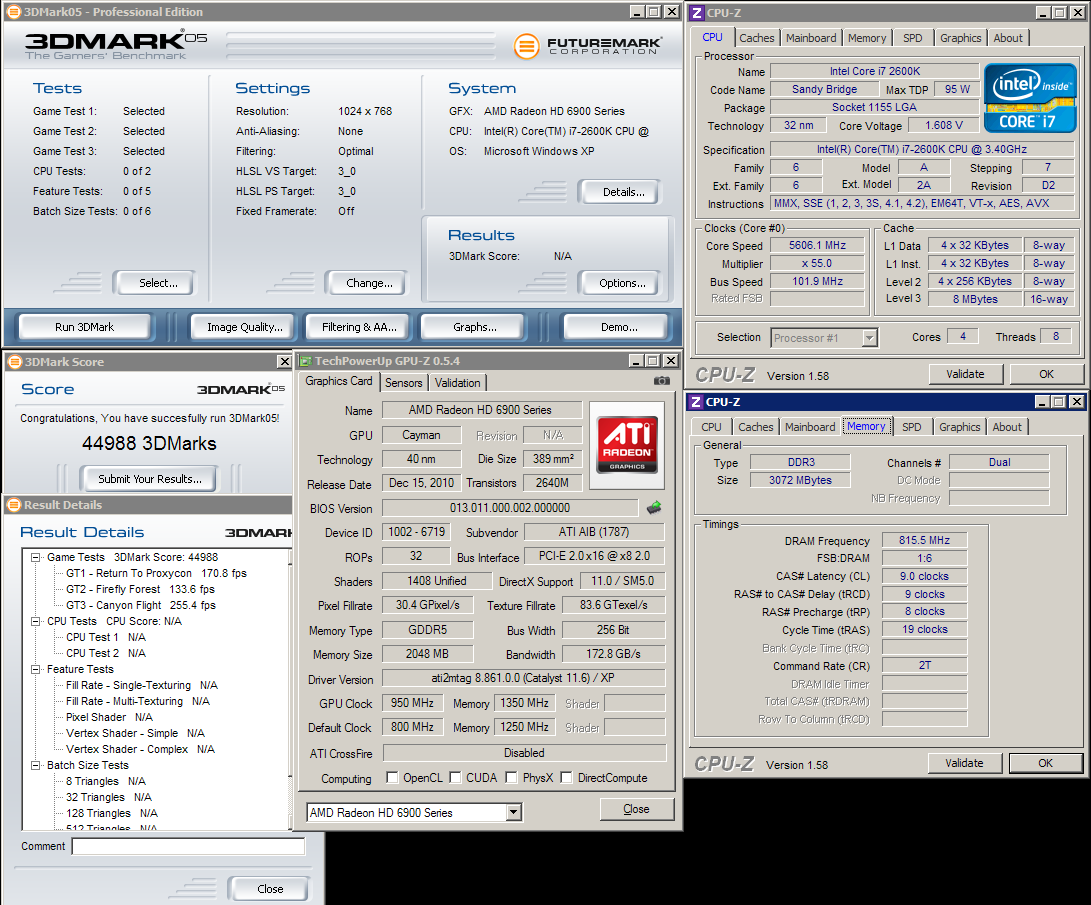Close the GPU-Z window with Close button
This screenshot has width=1091, height=905.
[x=636, y=809]
